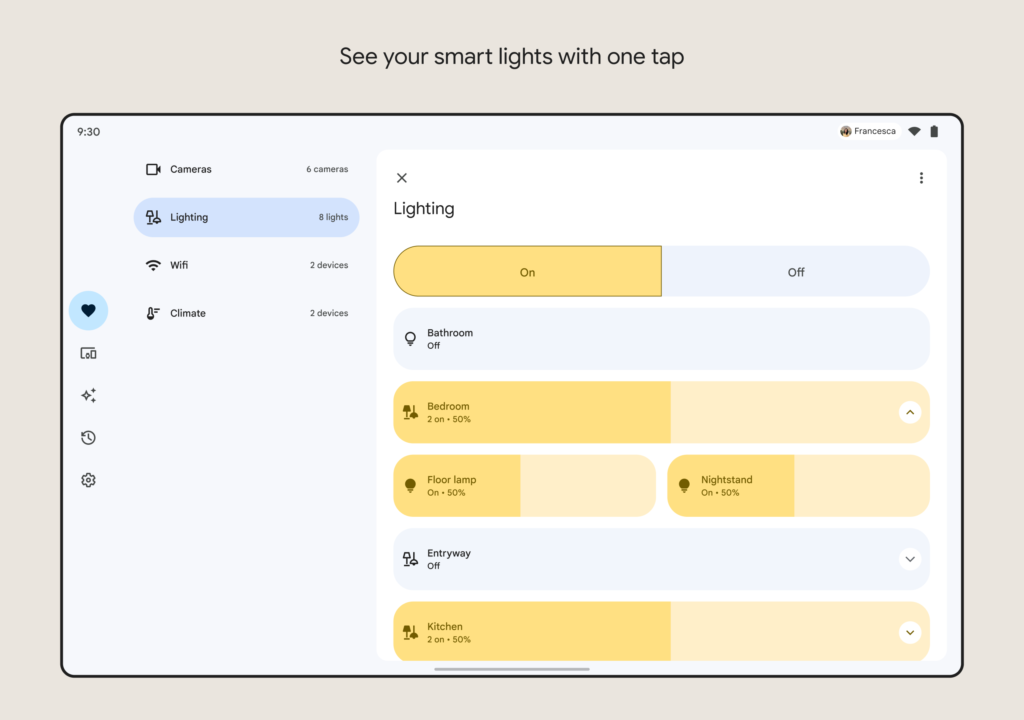
Task: Click the thermometer icon next to Climate
Action: click(x=152, y=313)
